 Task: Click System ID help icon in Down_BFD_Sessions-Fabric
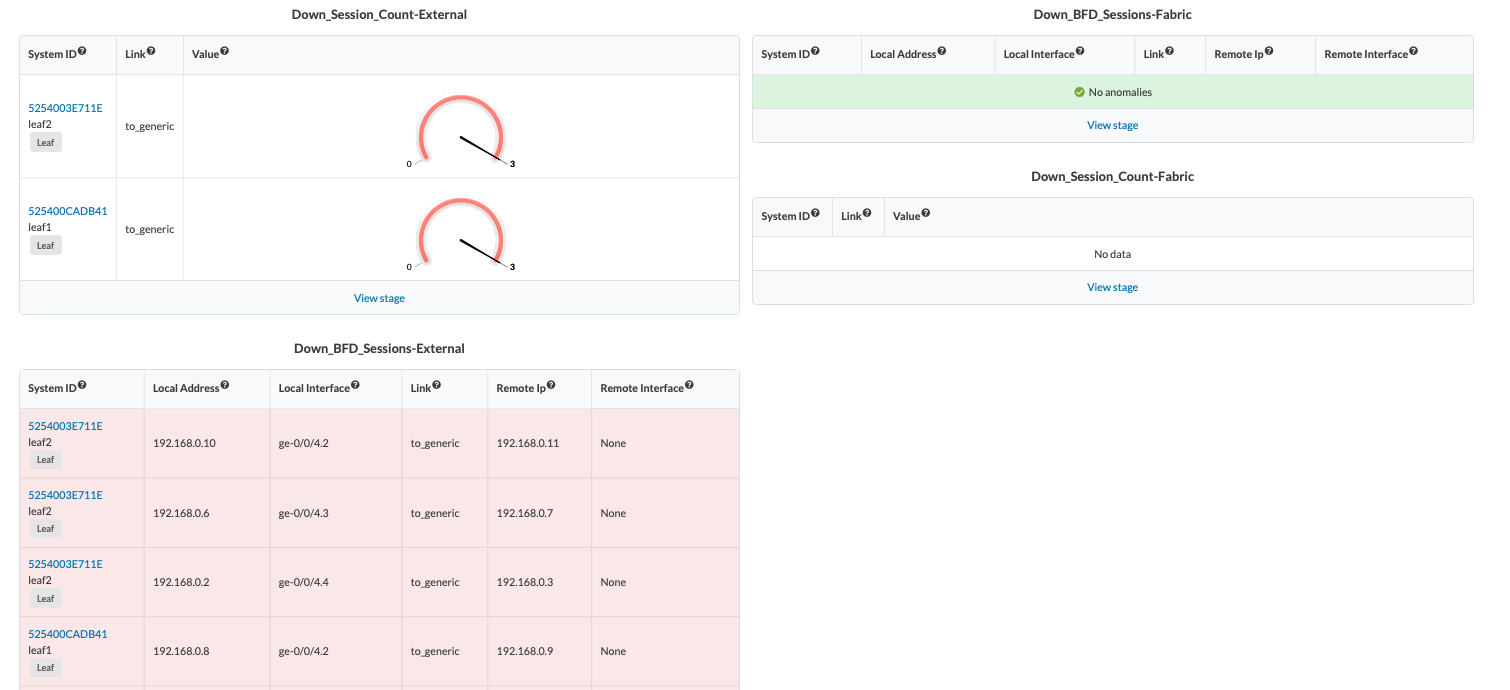pyautogui.click(x=815, y=50)
